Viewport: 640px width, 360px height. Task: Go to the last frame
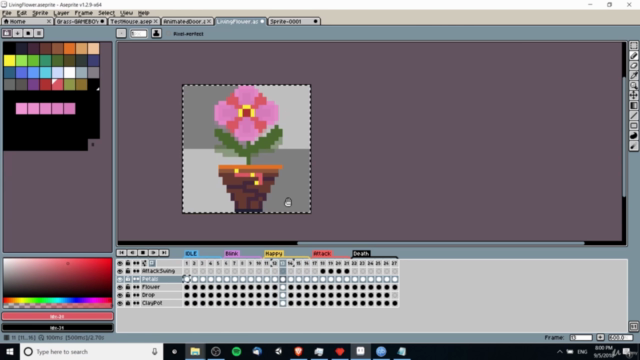[x=164, y=253]
